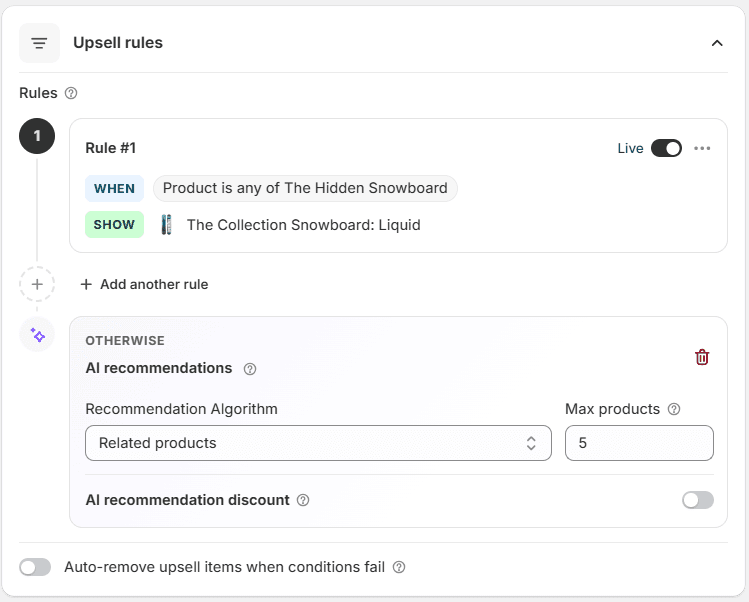The height and width of the screenshot is (602, 749).
Task: Click the SHOW badge in Rule #1
Action: (114, 225)
